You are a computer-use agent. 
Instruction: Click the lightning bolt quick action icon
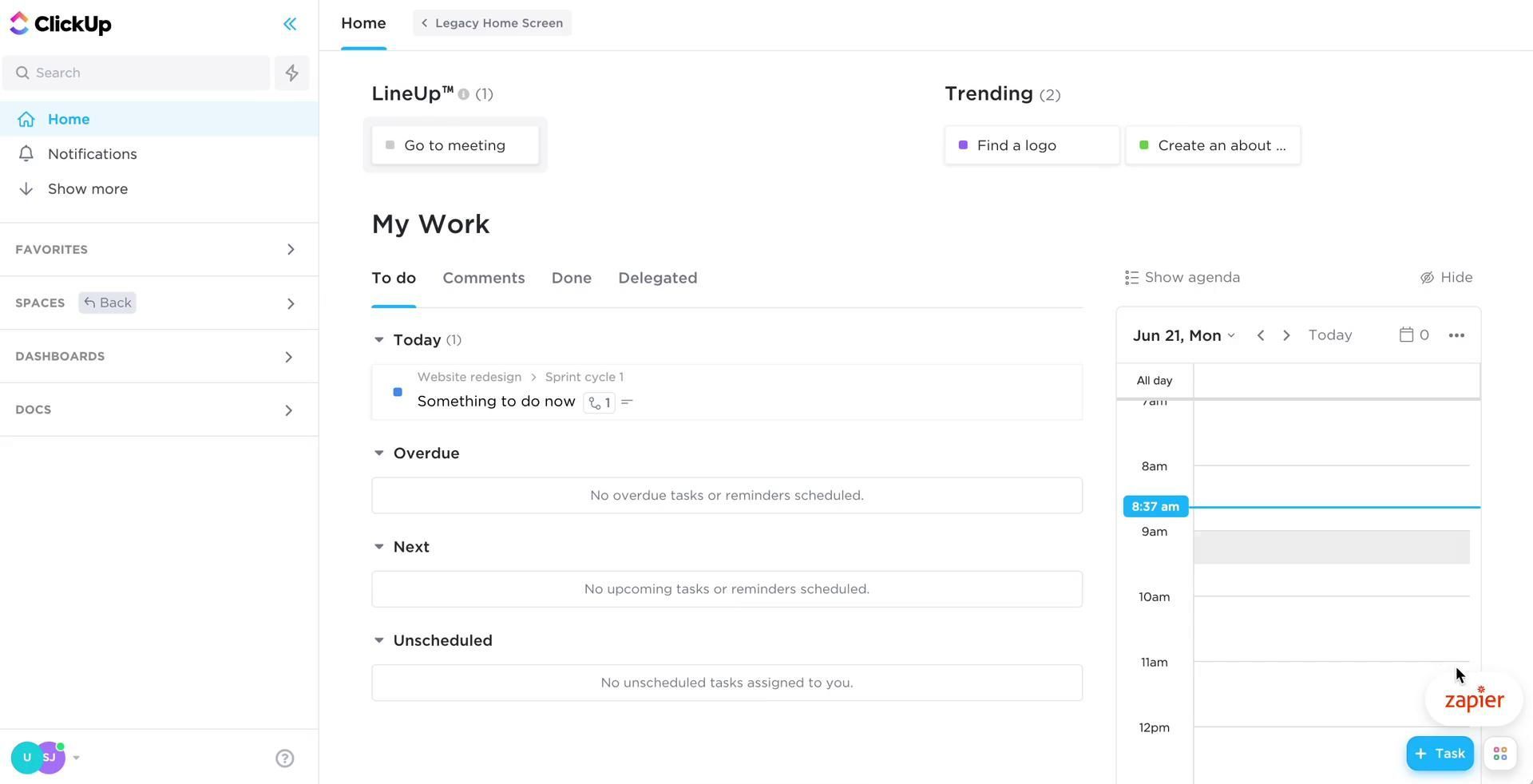click(x=291, y=73)
